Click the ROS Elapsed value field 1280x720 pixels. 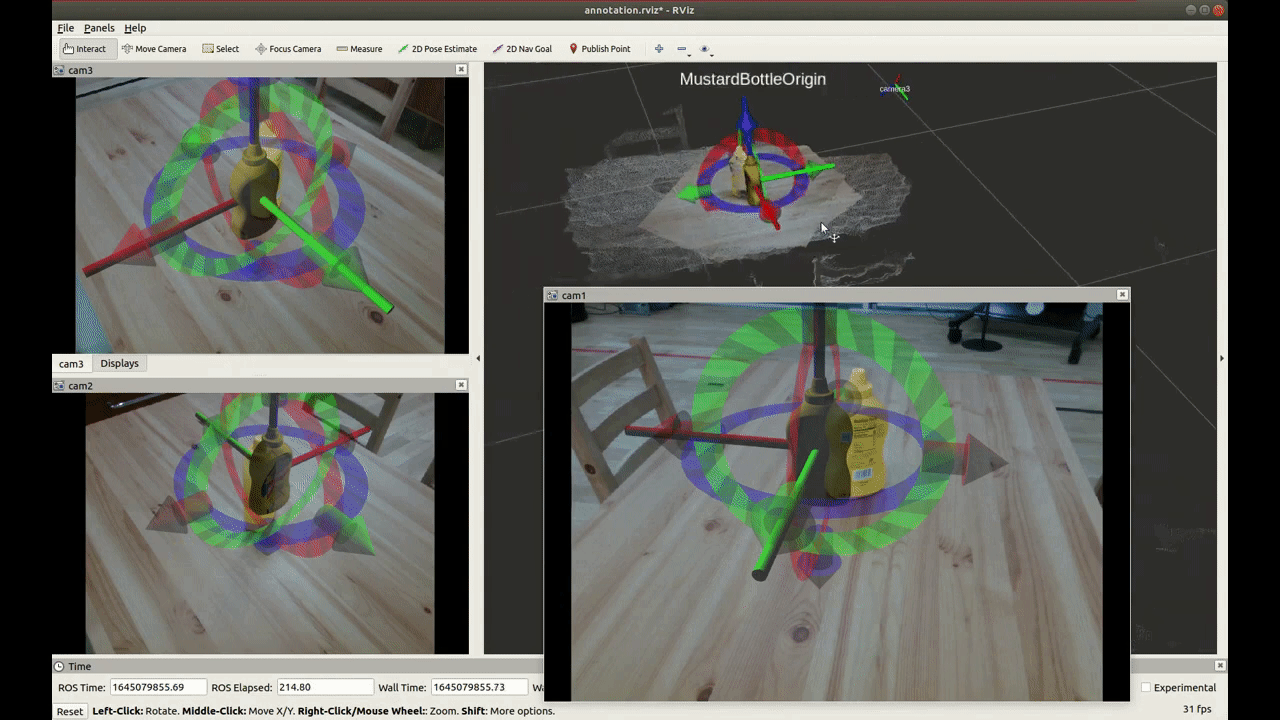coord(325,687)
